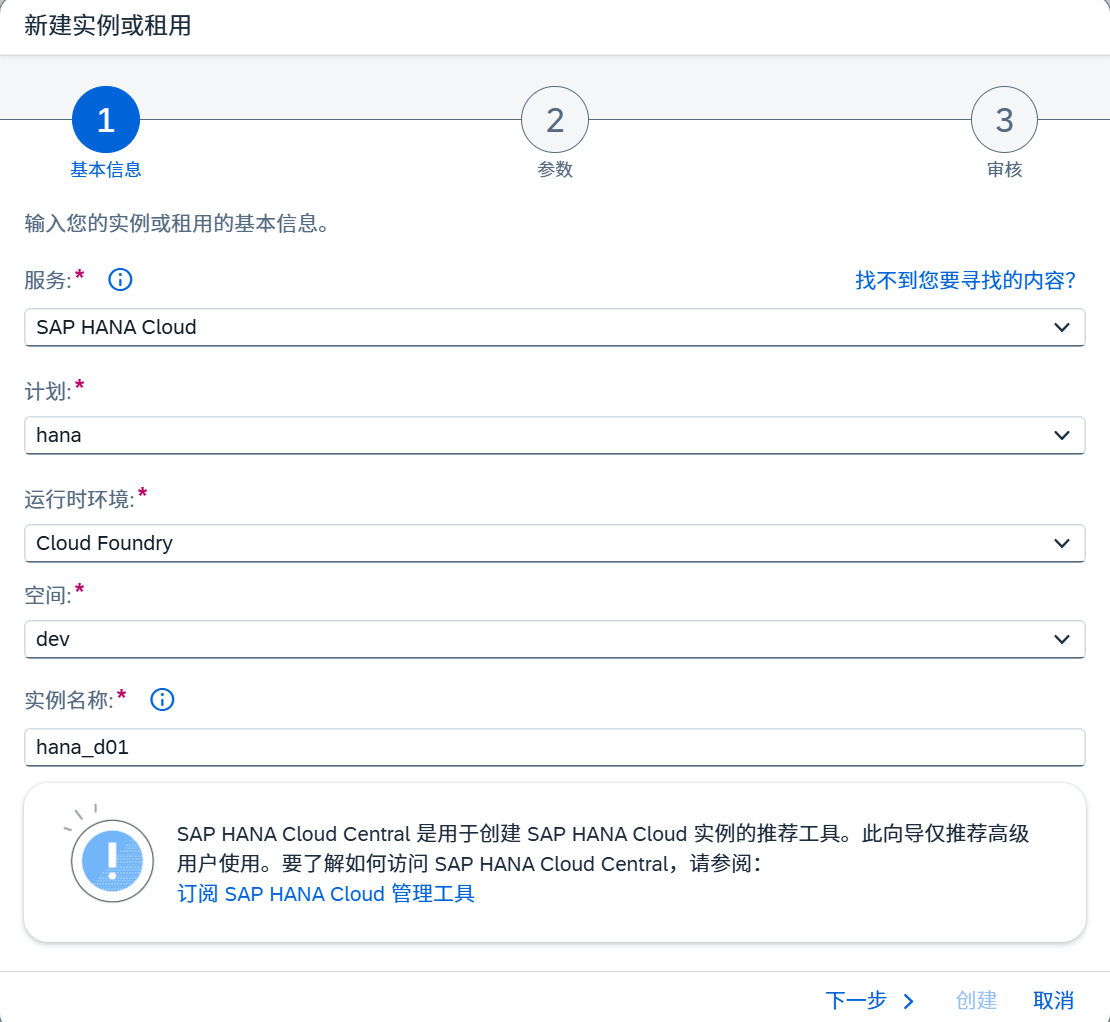The height and width of the screenshot is (1022, 1110).
Task: Click the dev space field
Action: 554,639
